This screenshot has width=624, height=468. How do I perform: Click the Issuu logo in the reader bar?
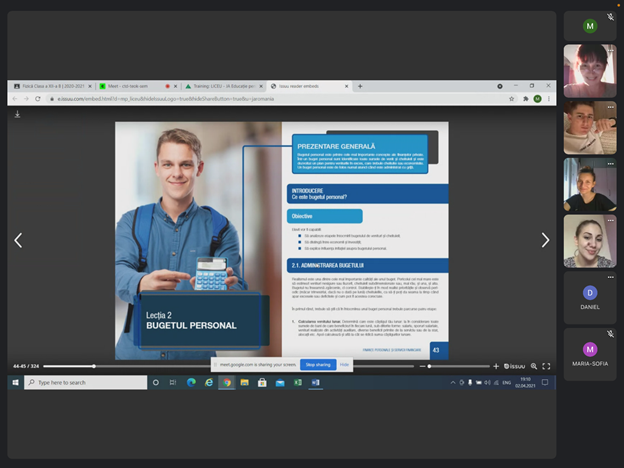coord(514,366)
